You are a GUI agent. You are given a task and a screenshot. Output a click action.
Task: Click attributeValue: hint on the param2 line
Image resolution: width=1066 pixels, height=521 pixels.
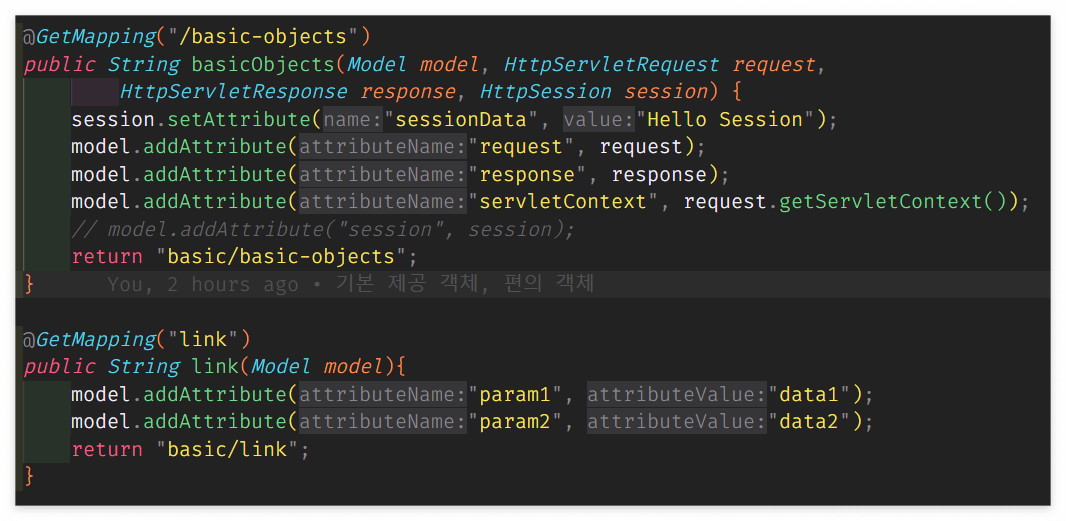(x=677, y=422)
